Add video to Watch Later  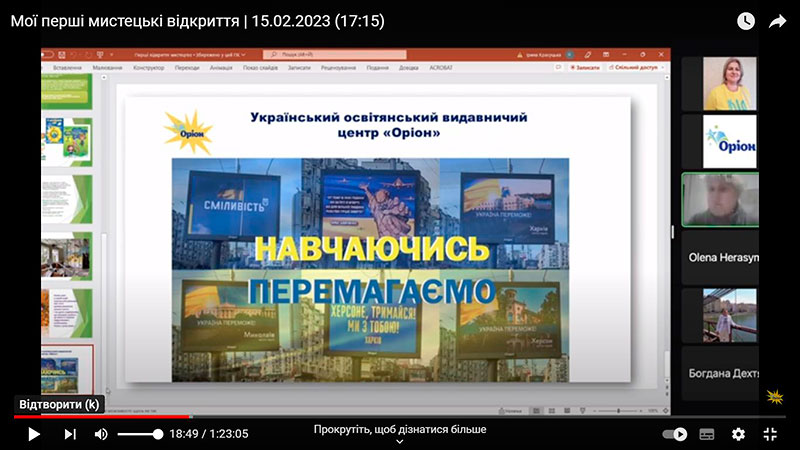coord(746,21)
